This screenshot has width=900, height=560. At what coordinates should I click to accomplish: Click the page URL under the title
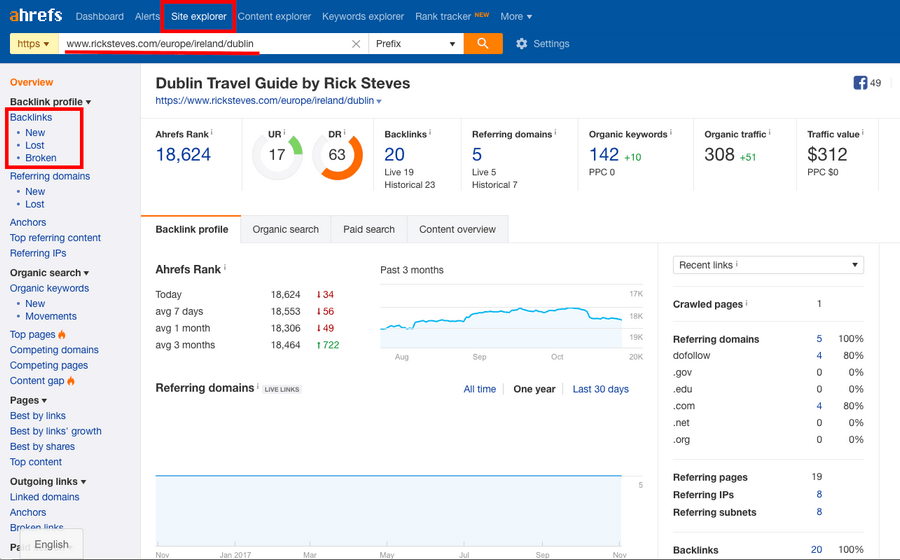coord(265,100)
